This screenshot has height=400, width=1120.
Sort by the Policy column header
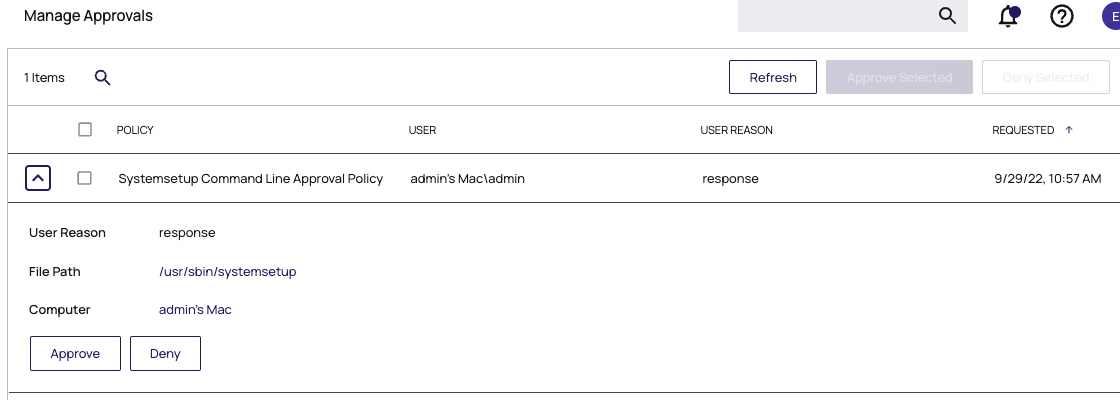(135, 130)
